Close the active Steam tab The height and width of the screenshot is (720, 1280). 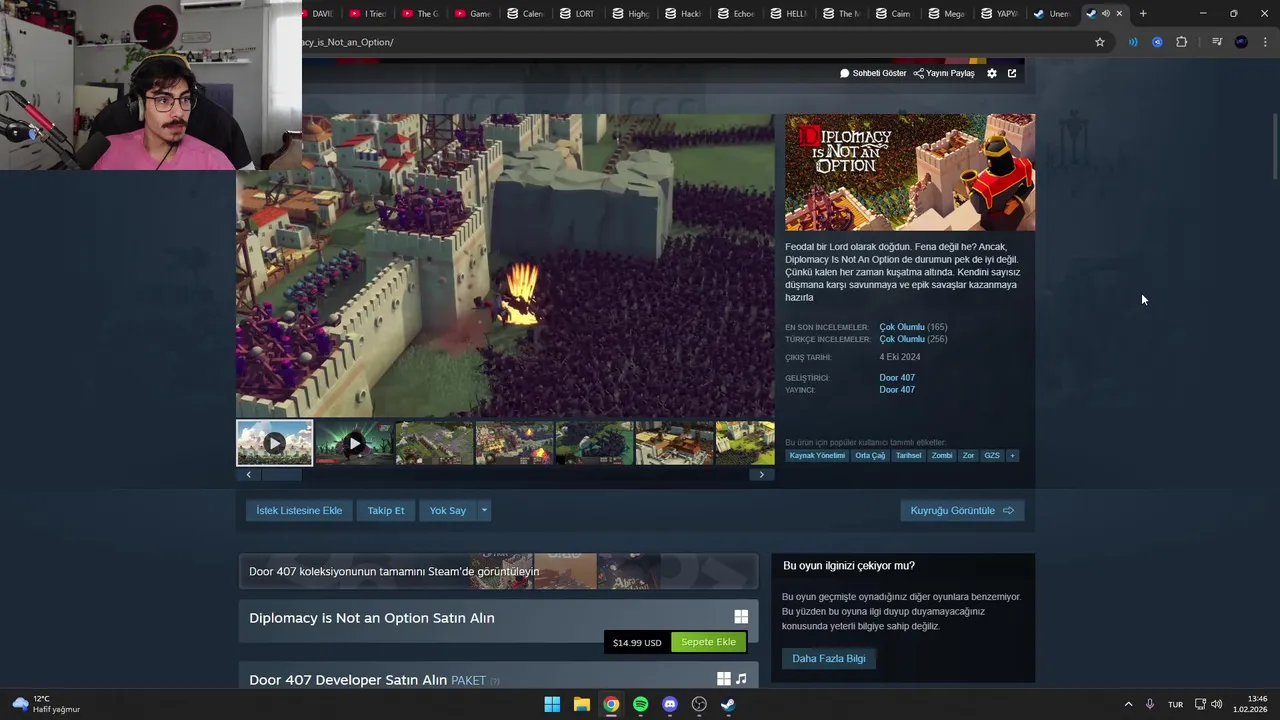(1119, 14)
